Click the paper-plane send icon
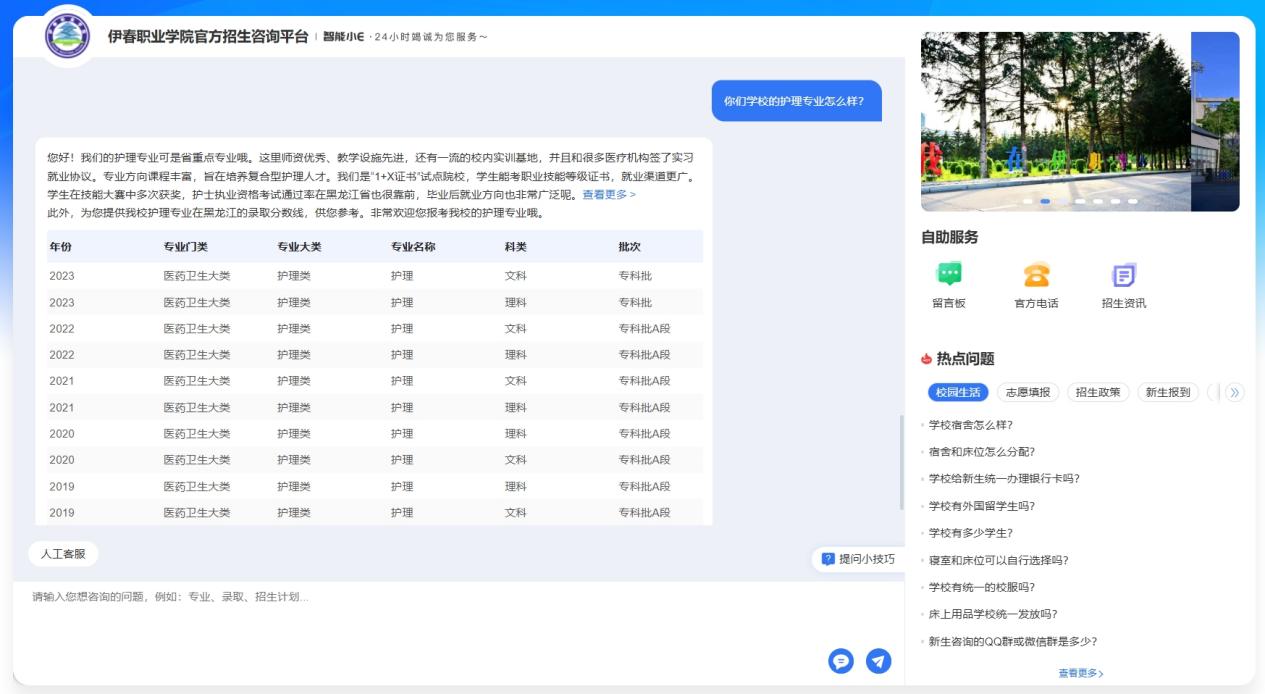This screenshot has height=694, width=1265. click(878, 661)
